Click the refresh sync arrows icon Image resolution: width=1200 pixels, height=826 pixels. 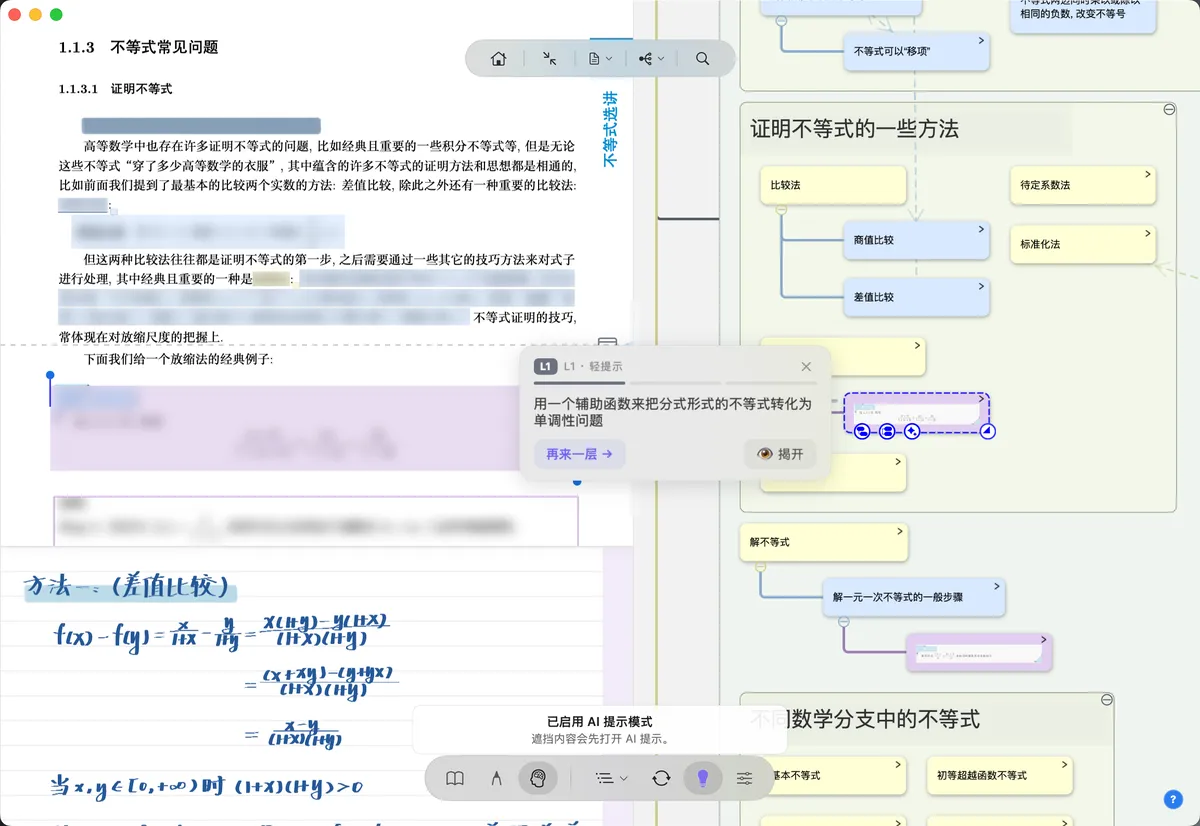[x=661, y=778]
